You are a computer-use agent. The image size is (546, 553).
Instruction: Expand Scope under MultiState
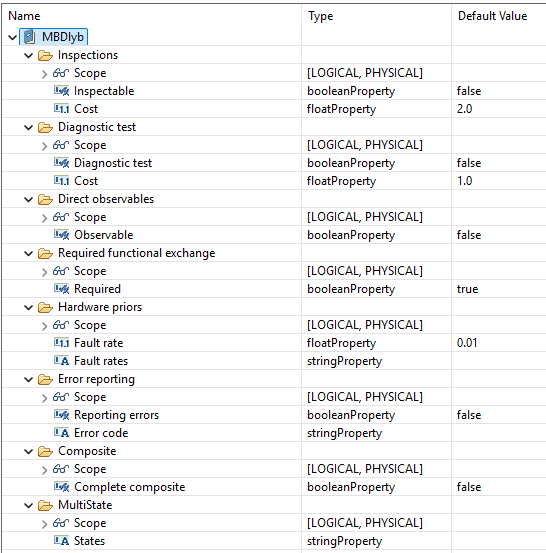[44, 523]
